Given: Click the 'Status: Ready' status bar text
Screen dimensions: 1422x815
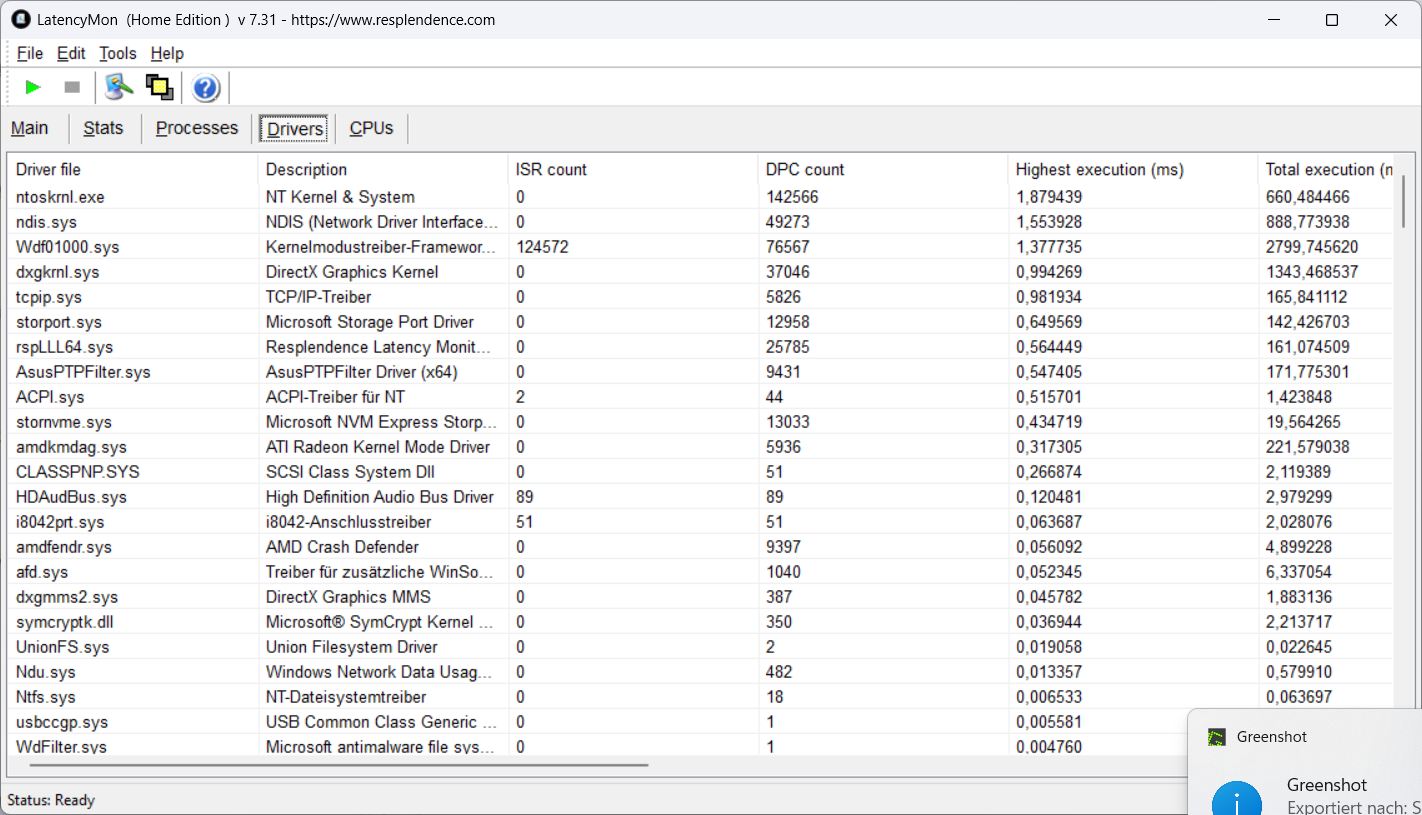Looking at the screenshot, I should click(x=51, y=800).
